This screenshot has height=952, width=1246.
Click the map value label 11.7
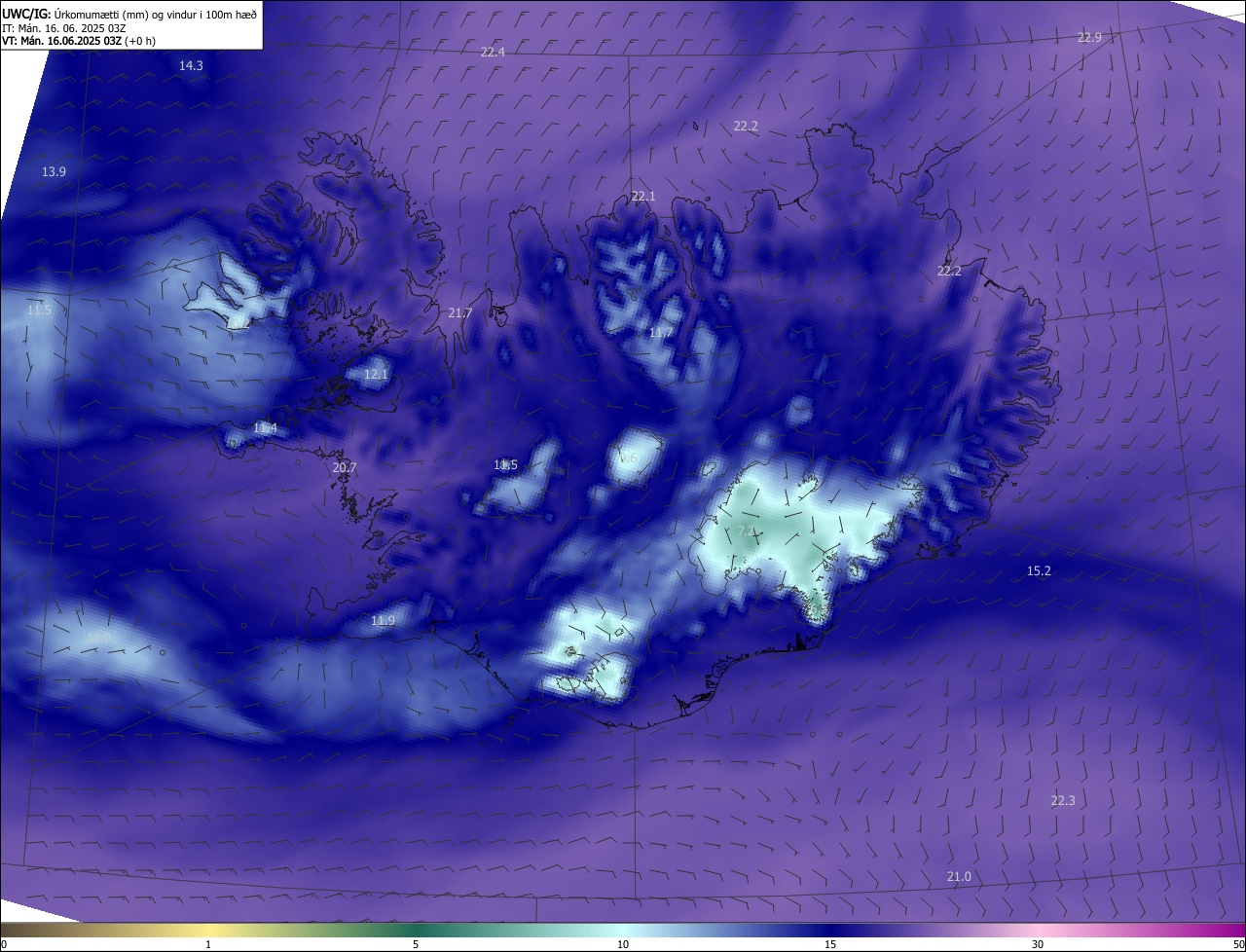click(x=661, y=333)
